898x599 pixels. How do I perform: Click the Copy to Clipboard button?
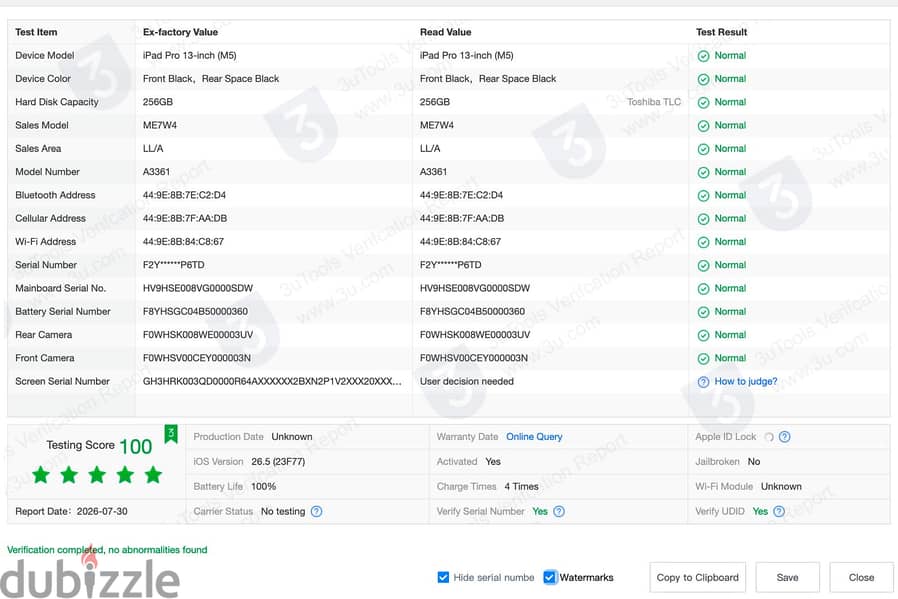point(698,577)
